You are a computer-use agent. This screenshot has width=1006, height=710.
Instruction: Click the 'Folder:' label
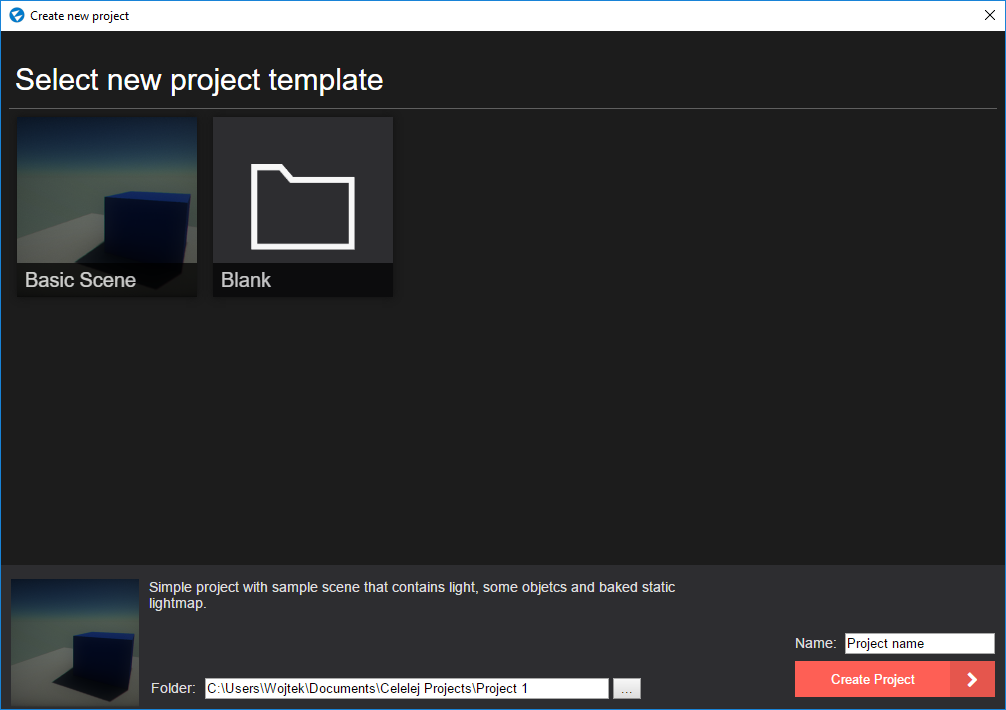point(173,688)
